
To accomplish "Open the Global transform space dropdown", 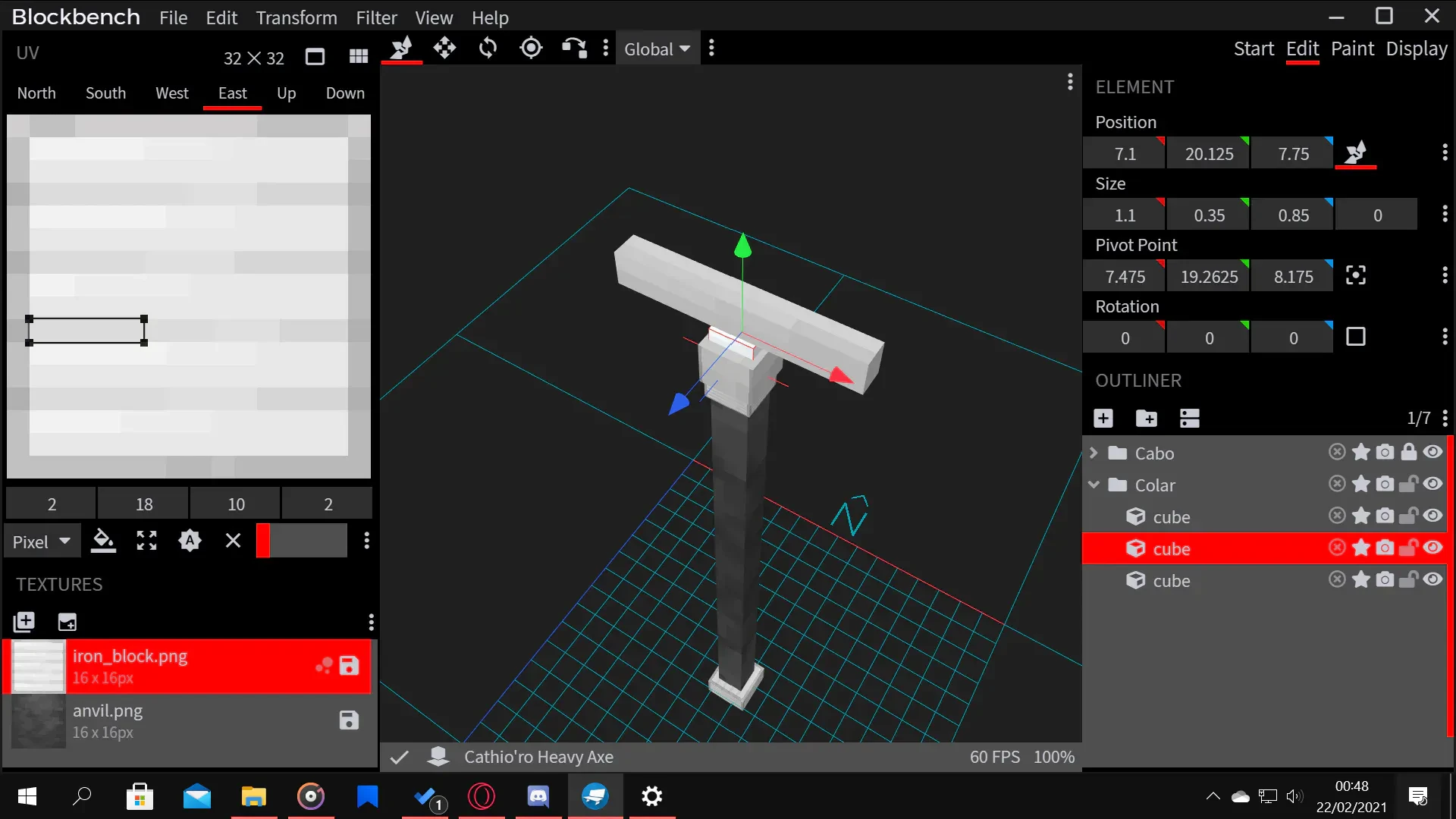I will coord(657,49).
